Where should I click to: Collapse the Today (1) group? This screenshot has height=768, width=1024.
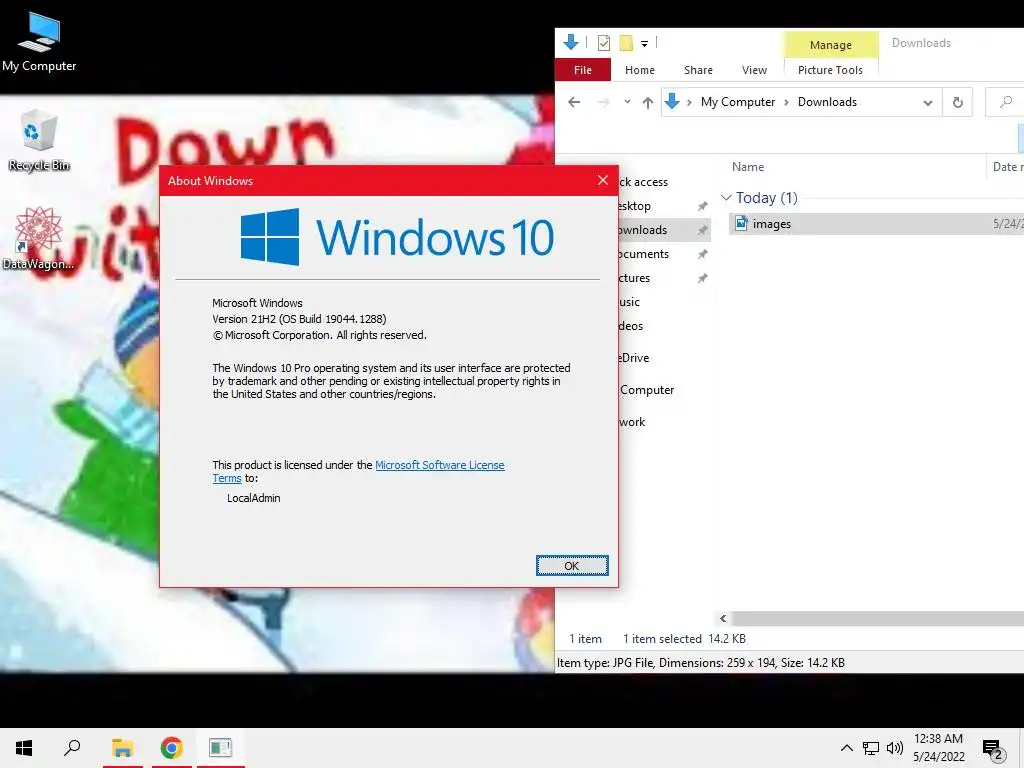[726, 198]
